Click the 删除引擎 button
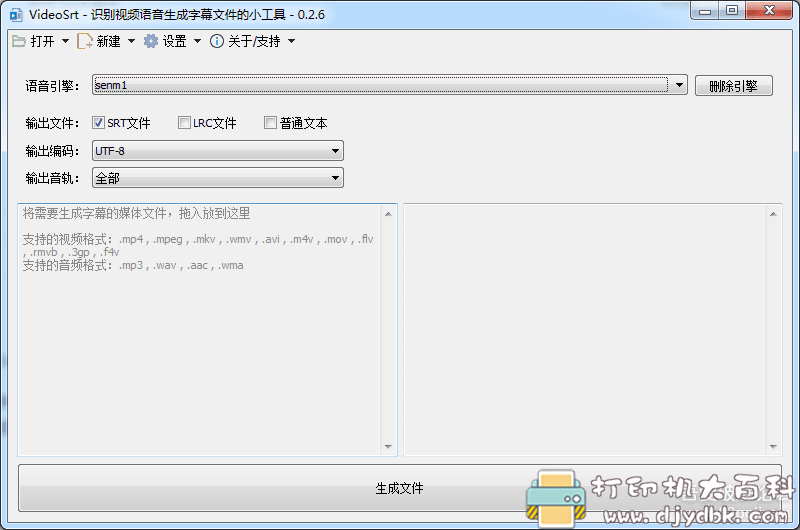This screenshot has height=530, width=800. coord(734,86)
